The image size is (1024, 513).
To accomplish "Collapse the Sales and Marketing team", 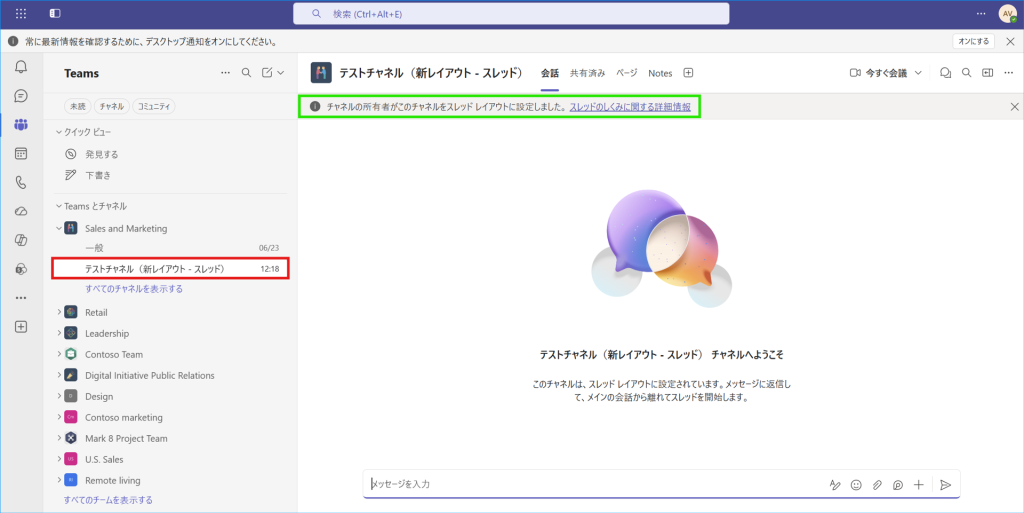I will click(59, 228).
